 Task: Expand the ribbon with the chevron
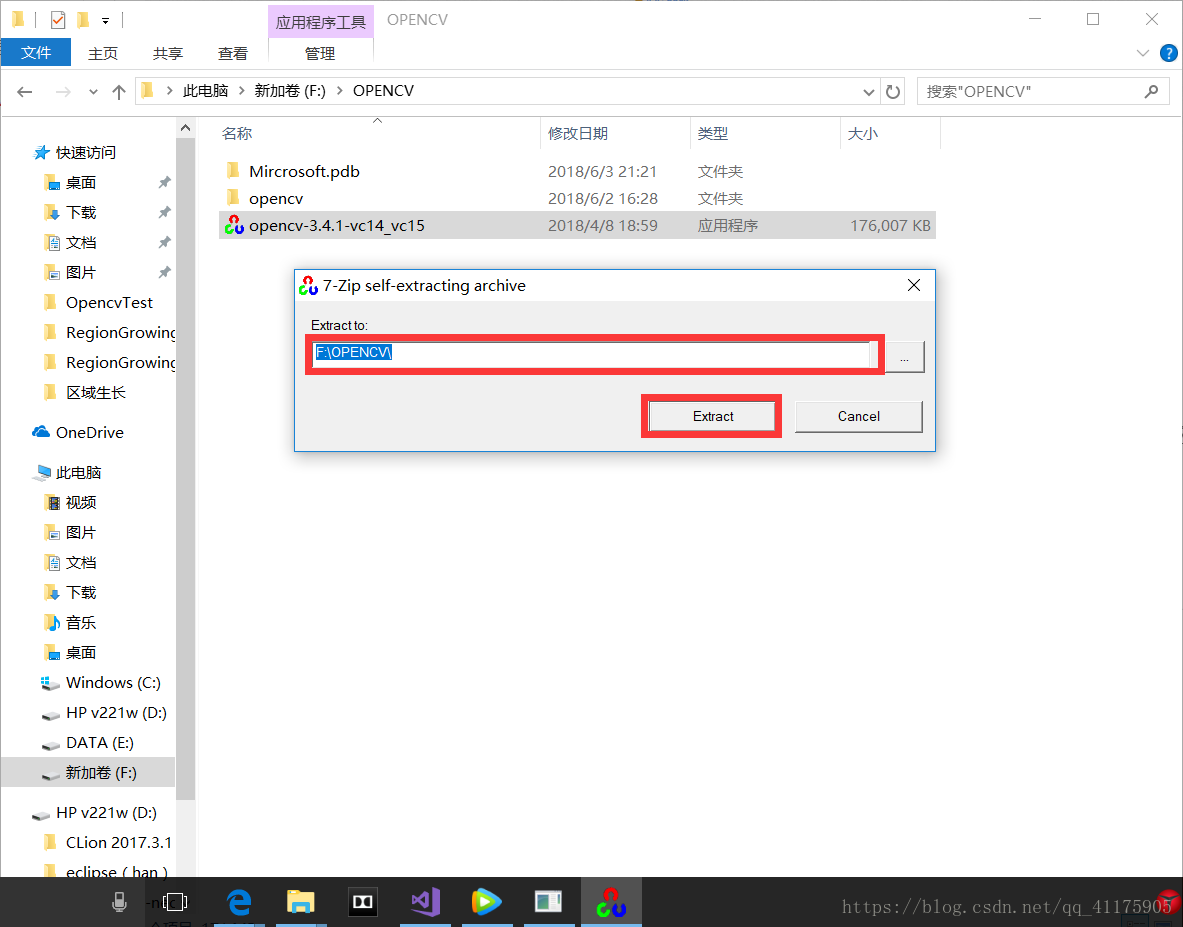1142,53
